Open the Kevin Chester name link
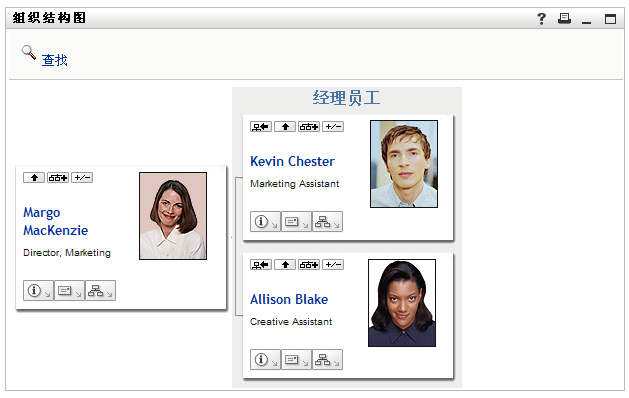This screenshot has height=398, width=629. (292, 161)
